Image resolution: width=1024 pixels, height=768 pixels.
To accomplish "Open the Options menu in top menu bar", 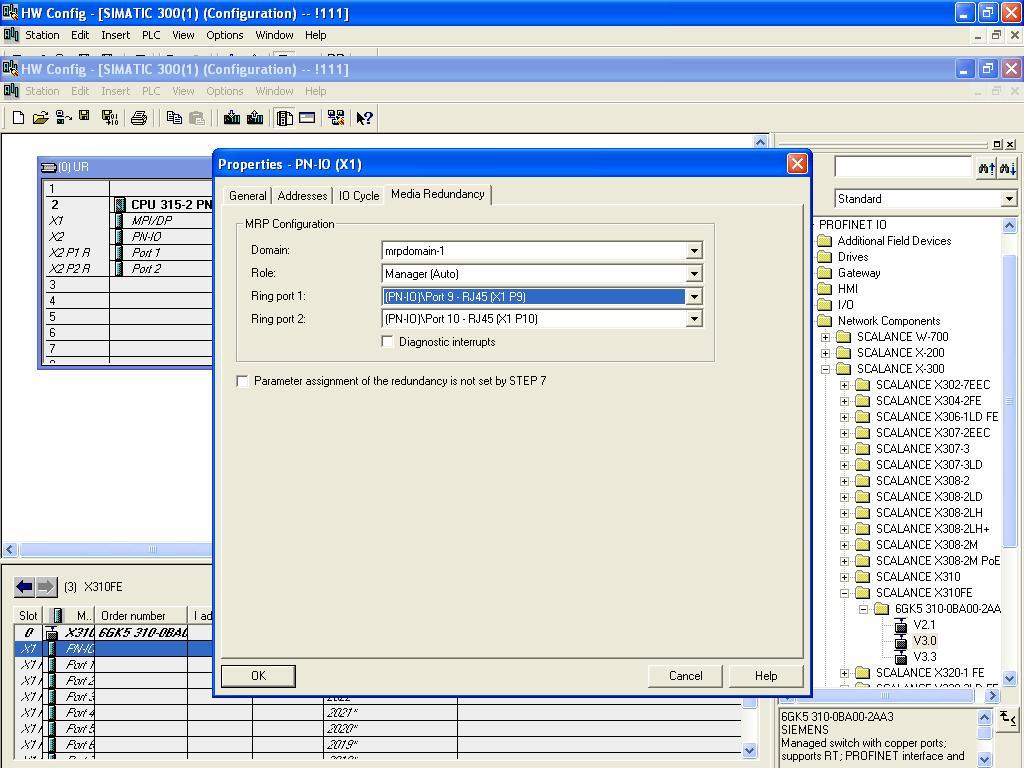I will (225, 35).
